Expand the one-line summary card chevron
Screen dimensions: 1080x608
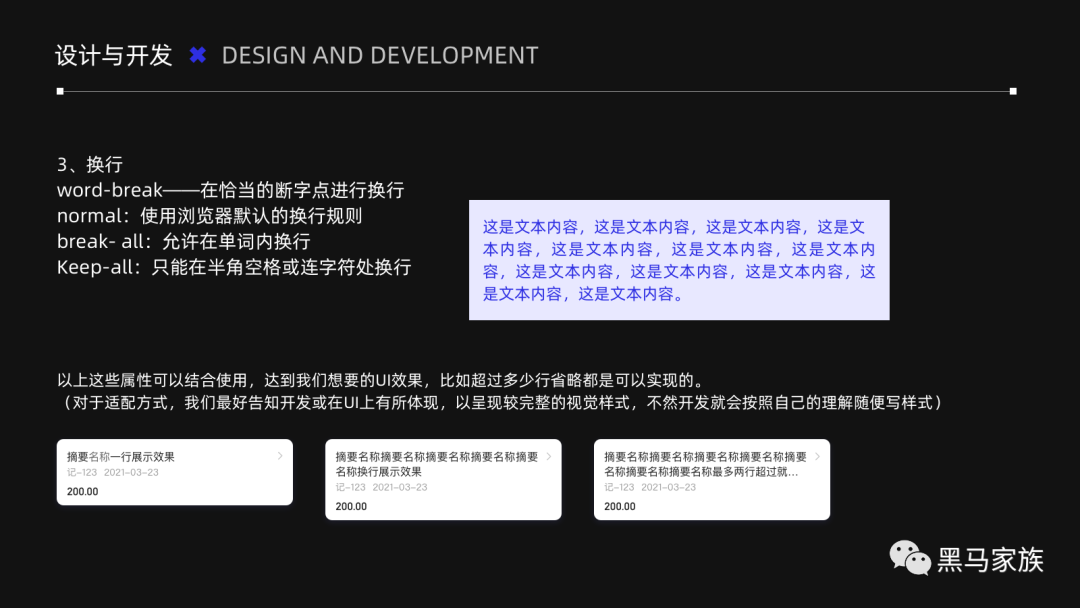tap(280, 456)
